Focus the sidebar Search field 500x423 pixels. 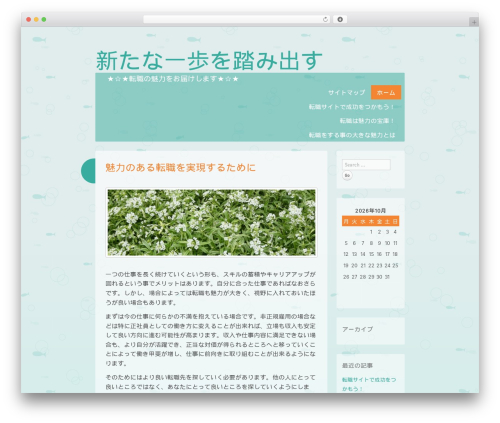pos(366,165)
